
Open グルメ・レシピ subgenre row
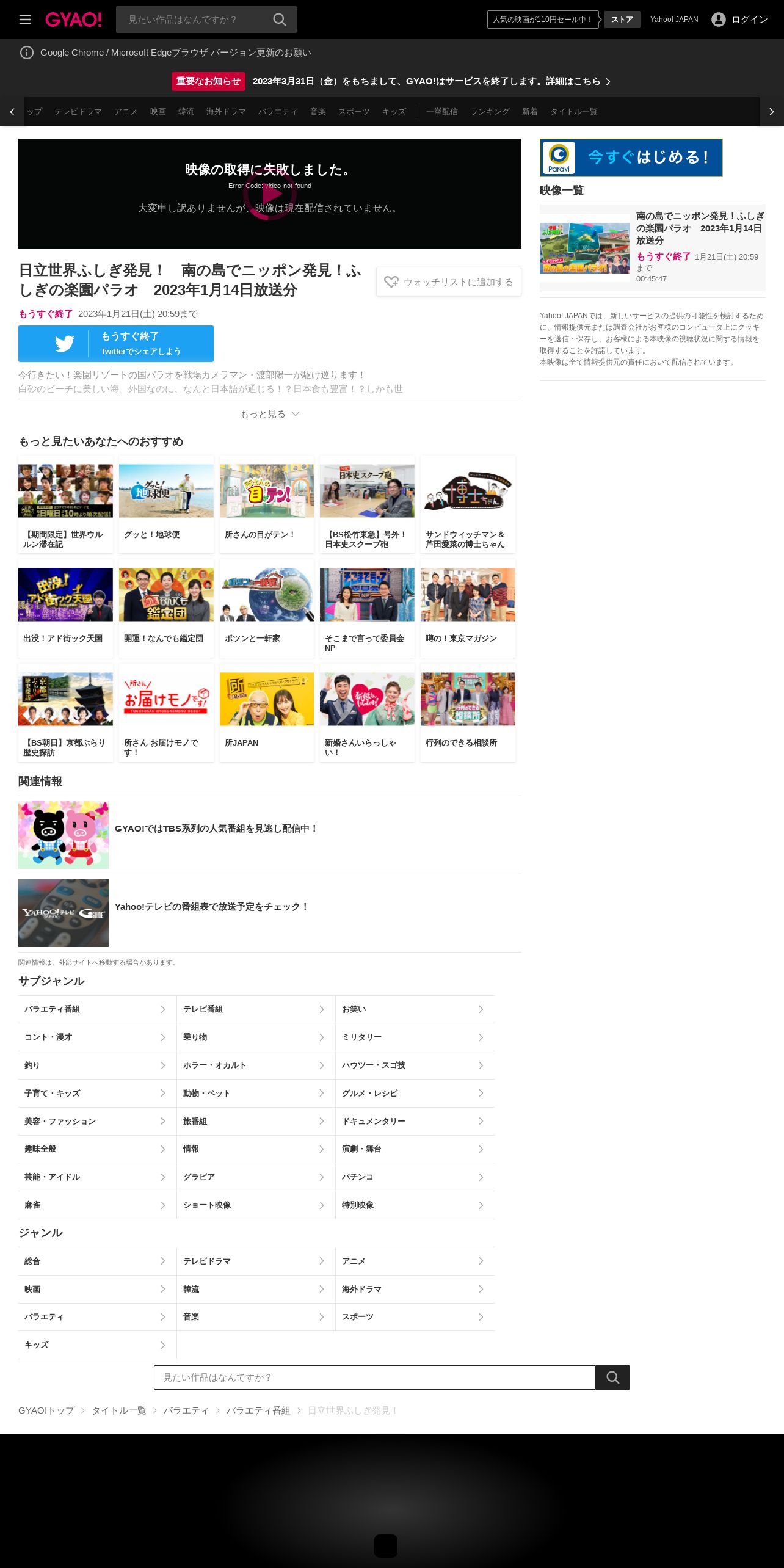415,1094
